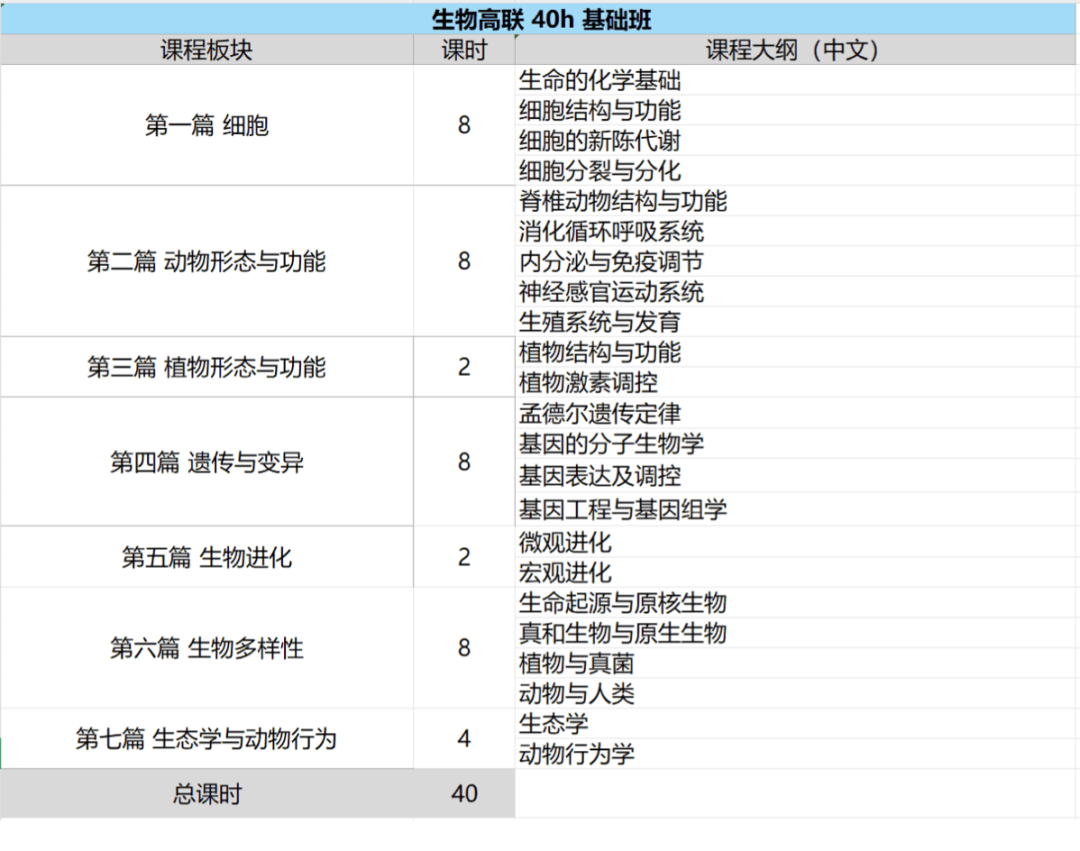This screenshot has height=851, width=1080.
Task: Click the cell 宏观进化
Action: 795,572
